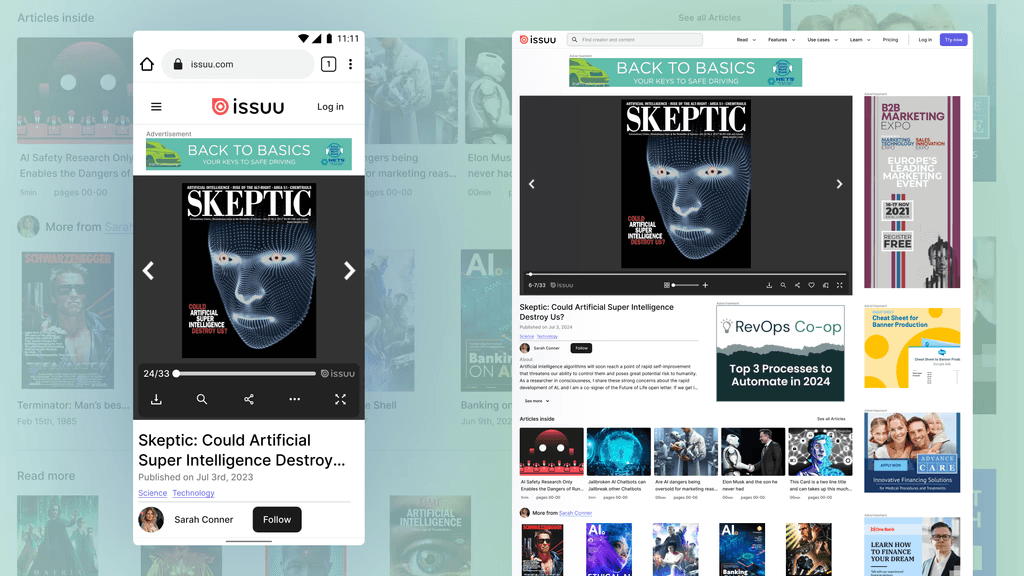1024x576 pixels.
Task: Click the Back to Basics ad in mobile view
Action: coord(249,154)
